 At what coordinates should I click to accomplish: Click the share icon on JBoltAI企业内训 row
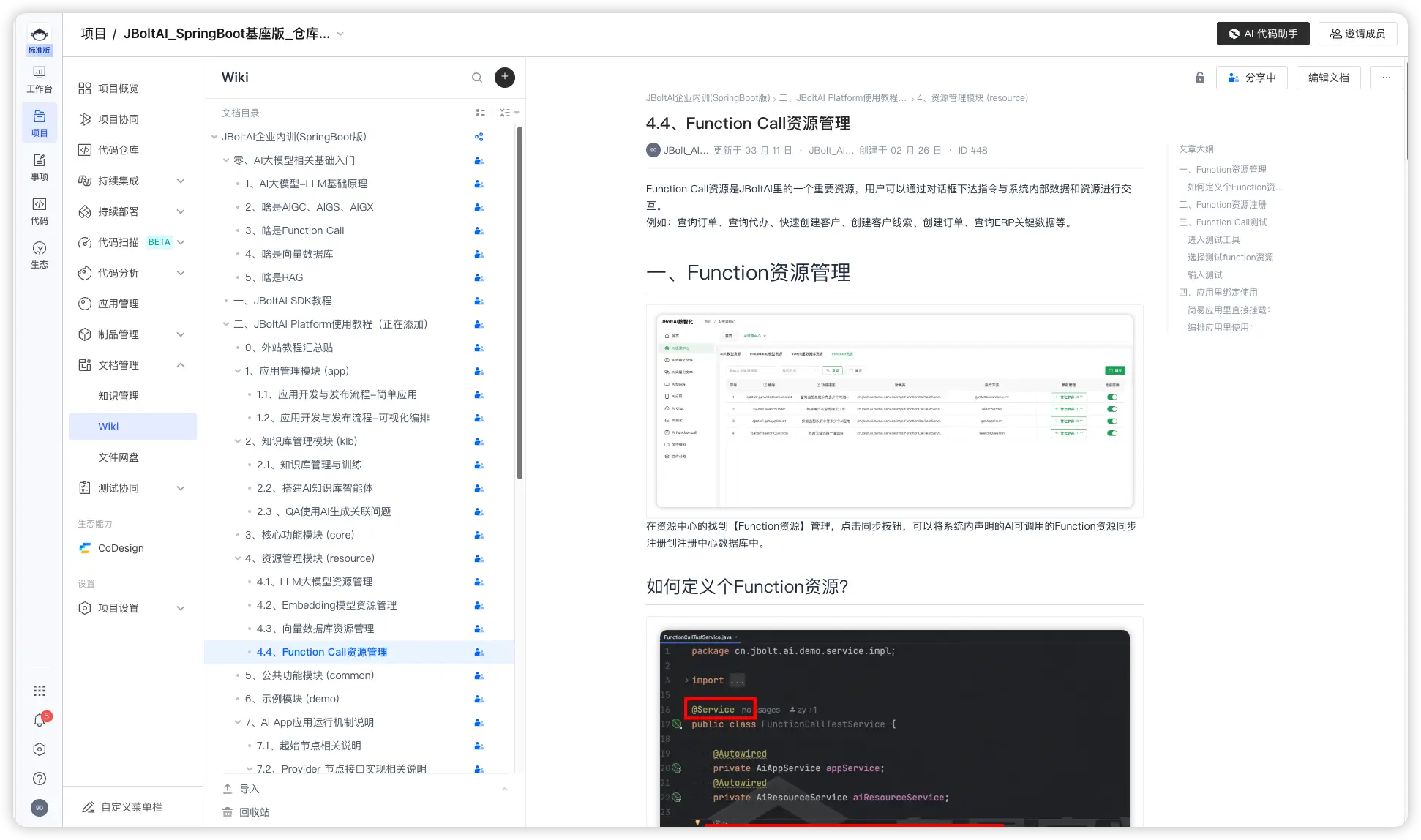pos(479,137)
